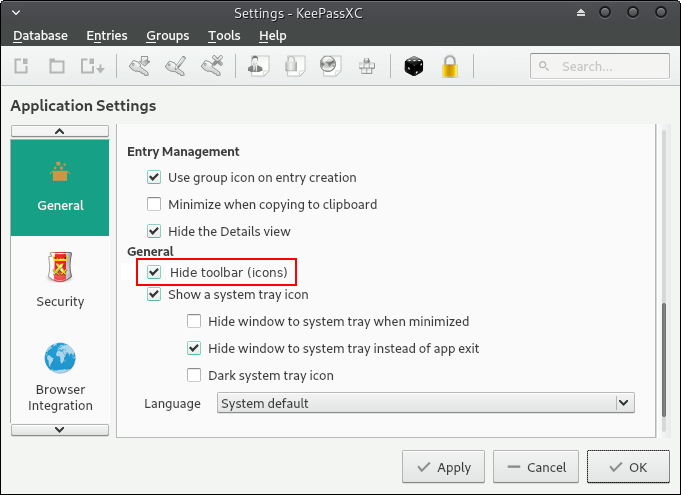Click the search magnifier icon
Viewport: 681px width, 495px height.
click(543, 66)
